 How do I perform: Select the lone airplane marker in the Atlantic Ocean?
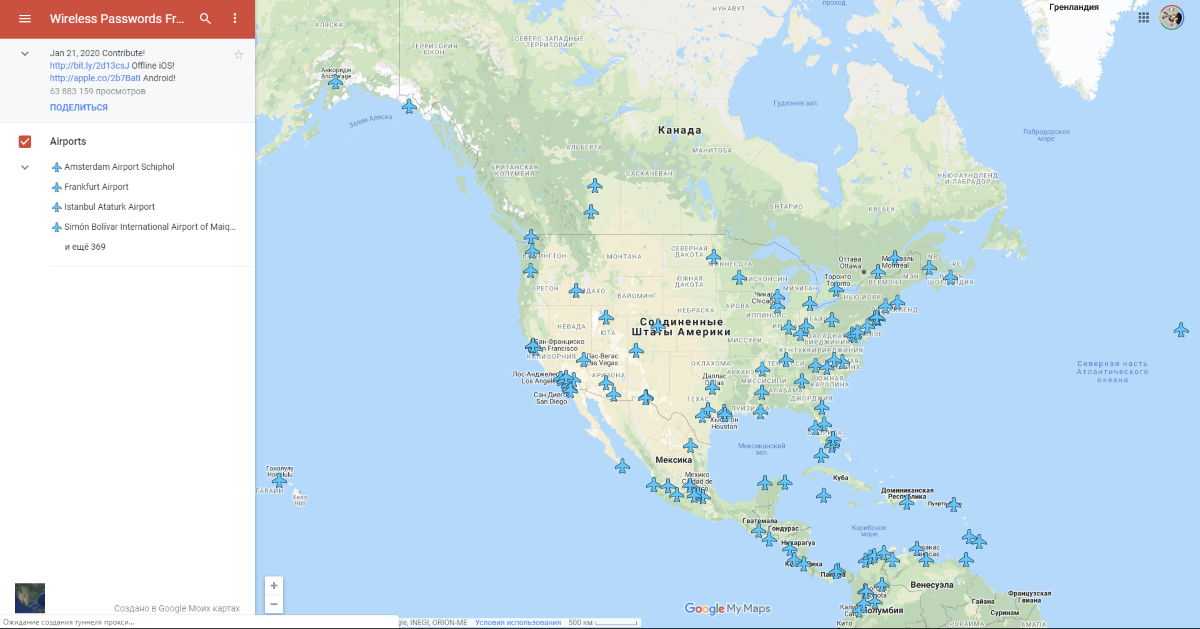pyautogui.click(x=1181, y=329)
